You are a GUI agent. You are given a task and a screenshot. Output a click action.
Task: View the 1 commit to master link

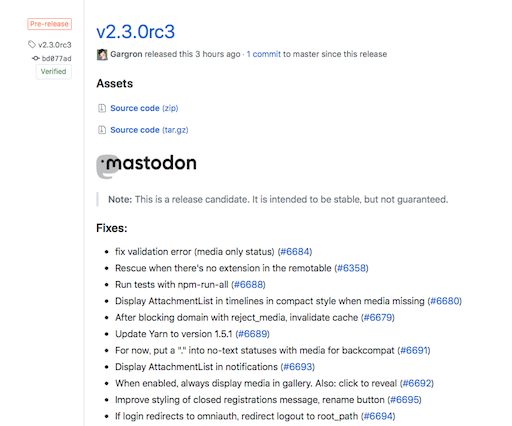[264, 54]
